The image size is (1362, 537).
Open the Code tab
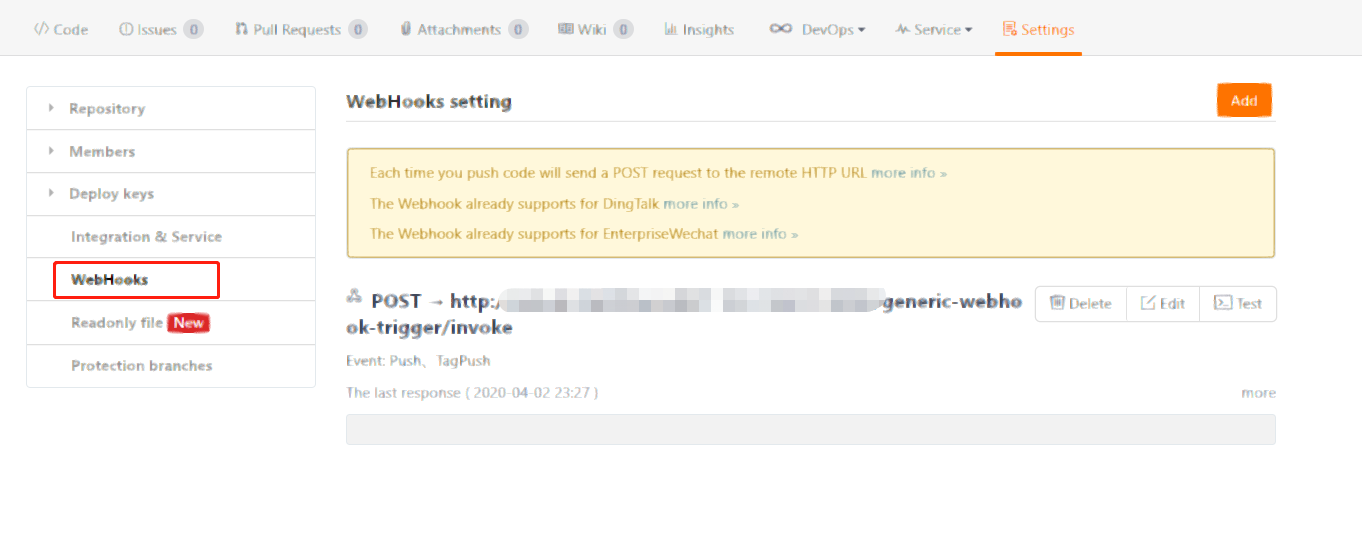point(61,29)
